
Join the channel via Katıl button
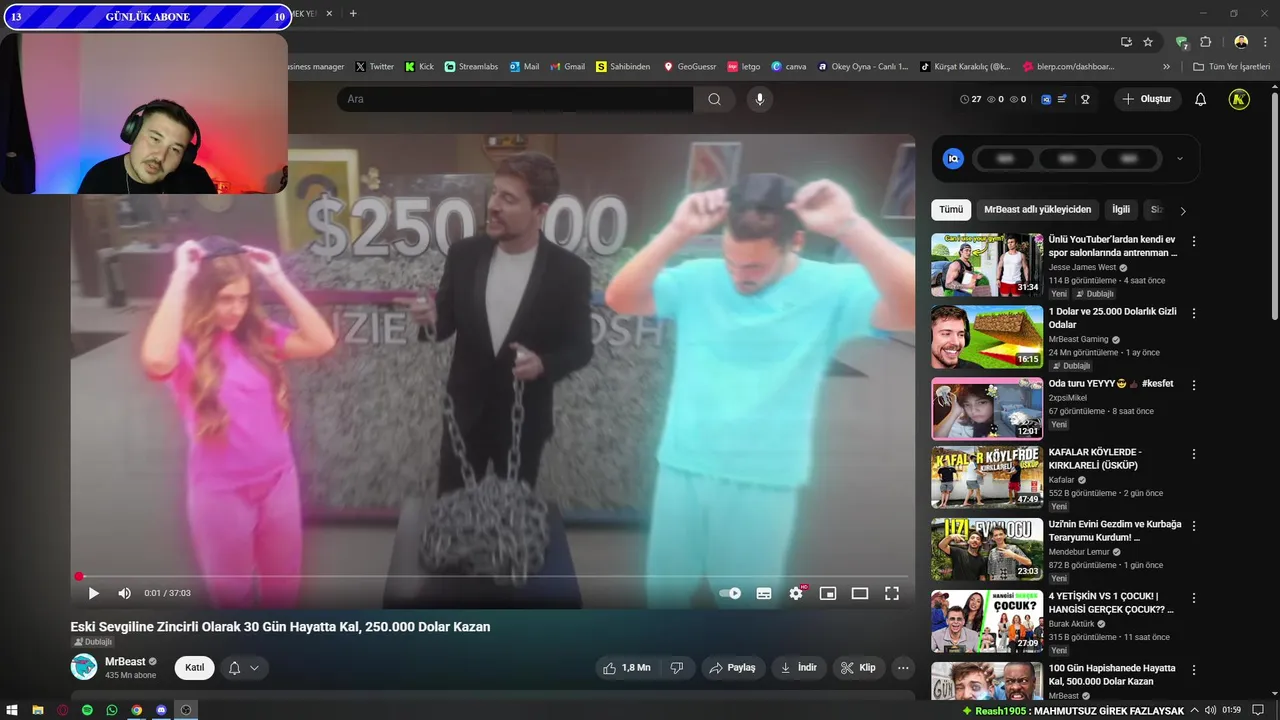194,668
